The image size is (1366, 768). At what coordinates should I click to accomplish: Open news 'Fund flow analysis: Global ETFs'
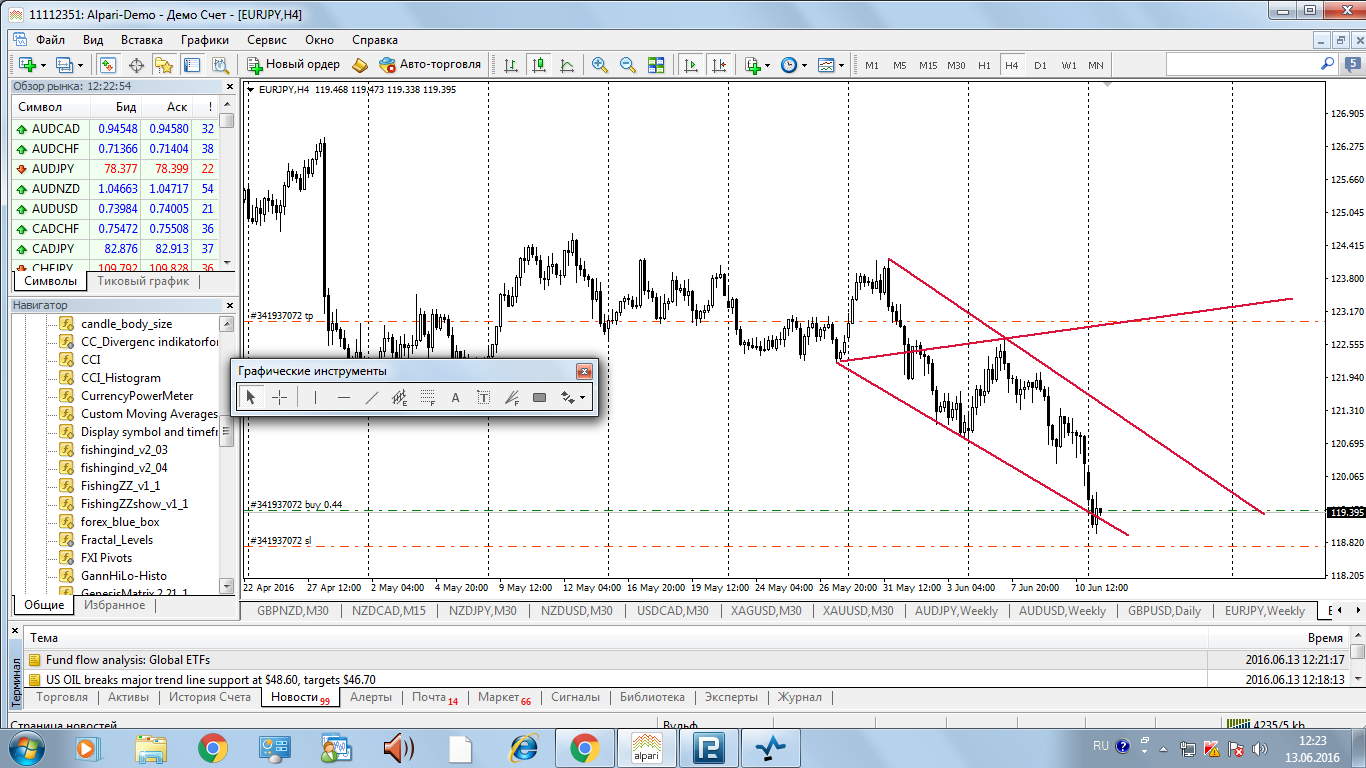(128, 660)
